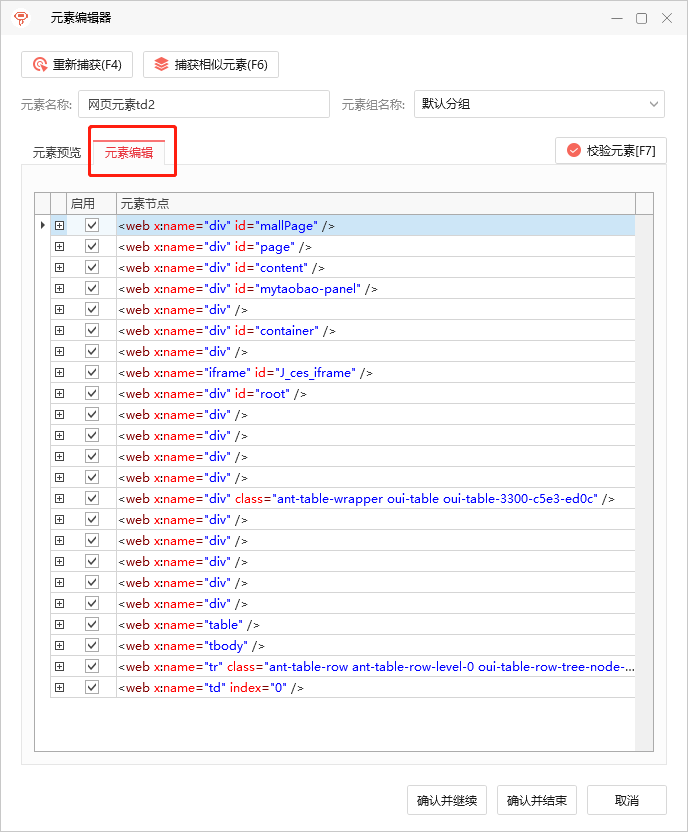
Task: Uncheck the ant-table-wrapper node checkbox
Action: click(x=92, y=498)
